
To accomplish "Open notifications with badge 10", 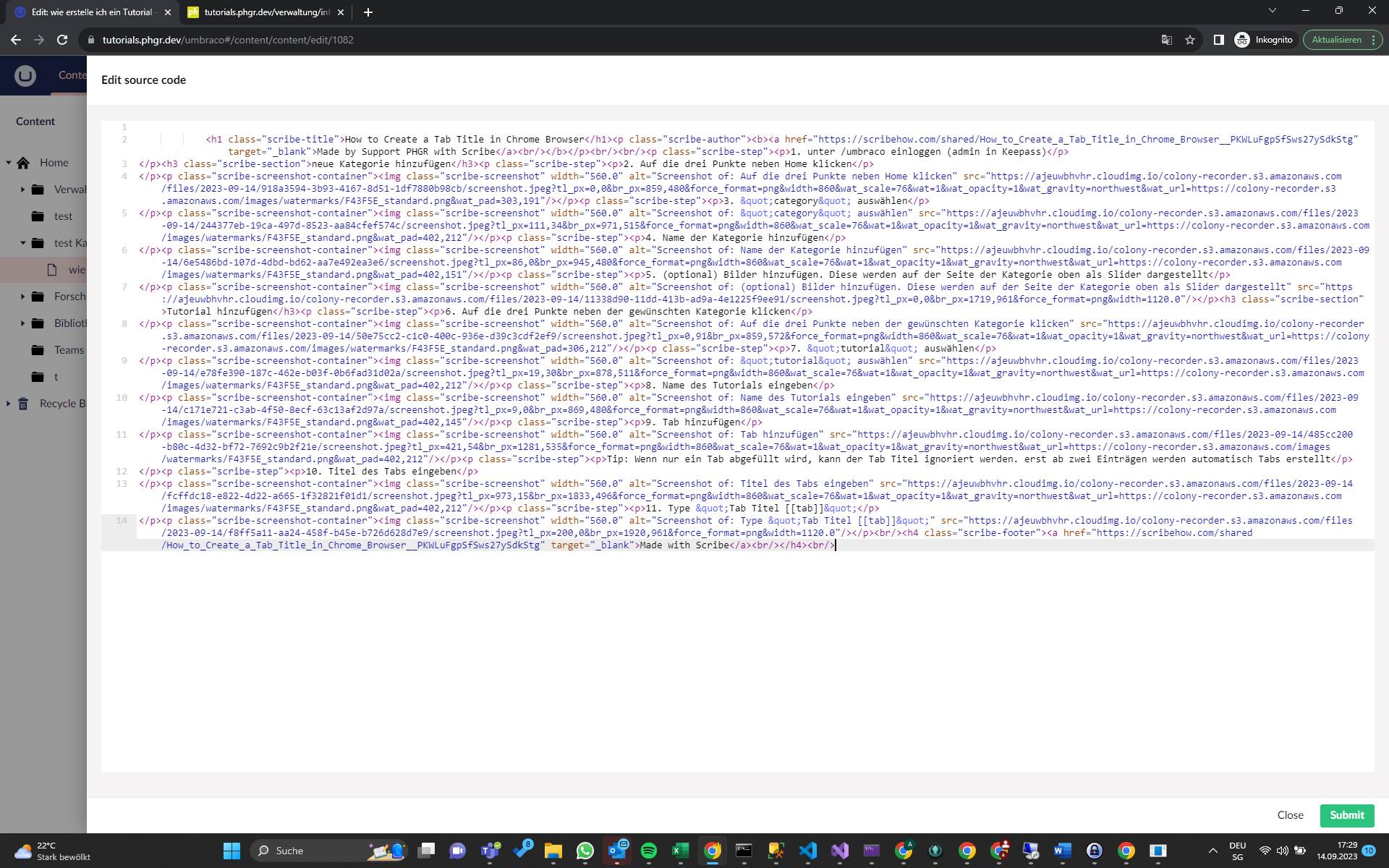I will [1369, 851].
